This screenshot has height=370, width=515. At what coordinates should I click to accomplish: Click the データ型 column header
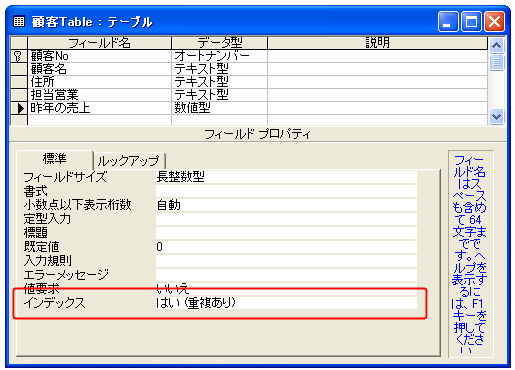[219, 43]
